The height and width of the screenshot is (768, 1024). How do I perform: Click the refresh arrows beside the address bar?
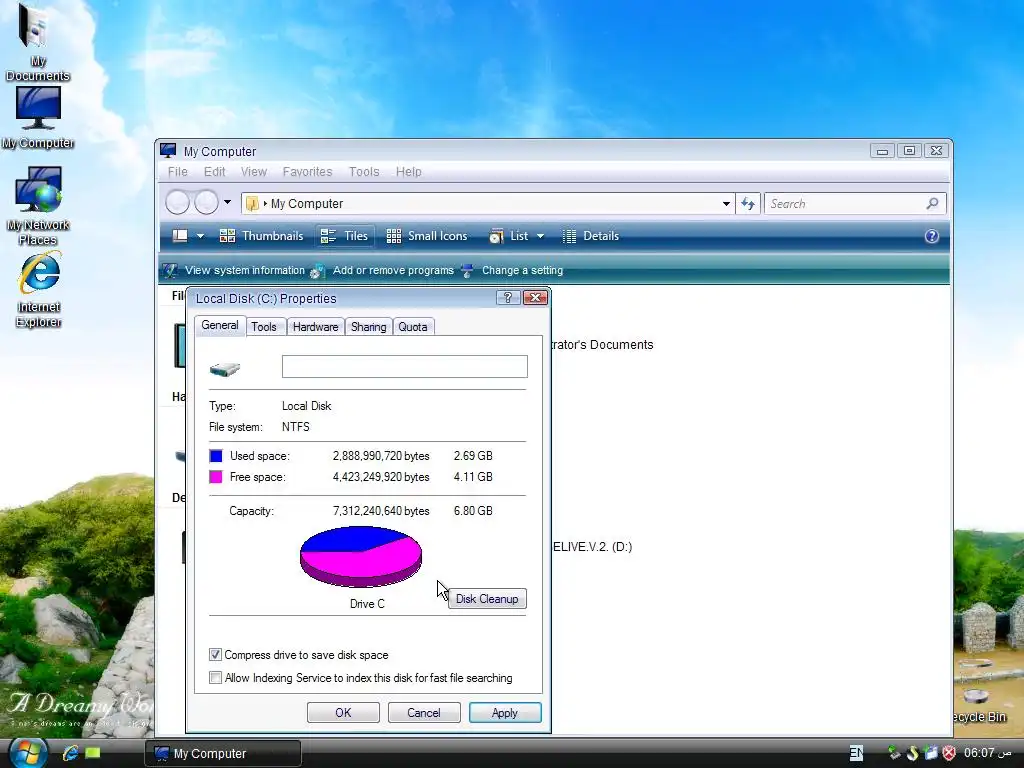[x=748, y=204]
